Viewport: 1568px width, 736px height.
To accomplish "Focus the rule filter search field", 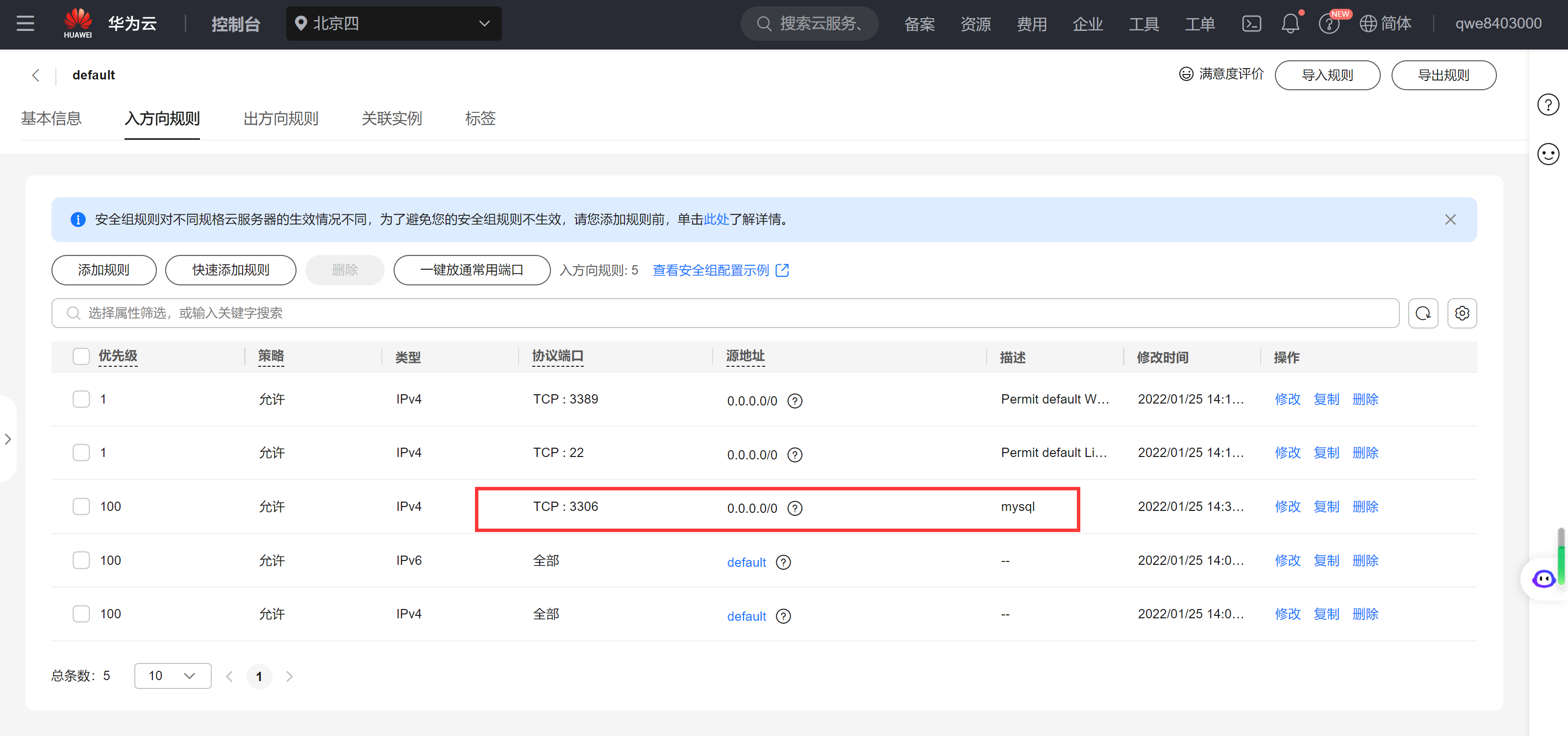I will point(724,313).
